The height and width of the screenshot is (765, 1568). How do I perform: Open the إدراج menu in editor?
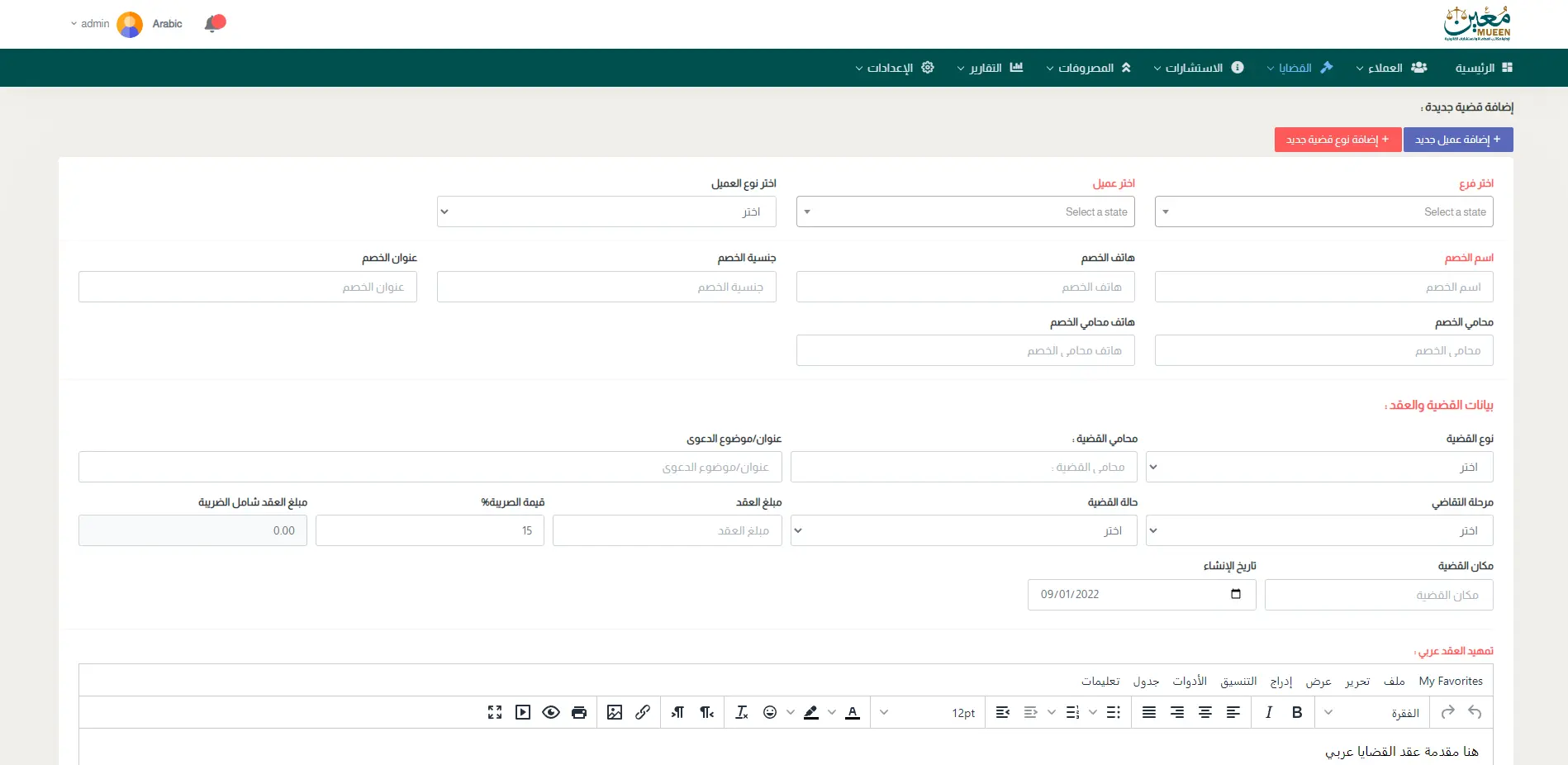pyautogui.click(x=1281, y=682)
